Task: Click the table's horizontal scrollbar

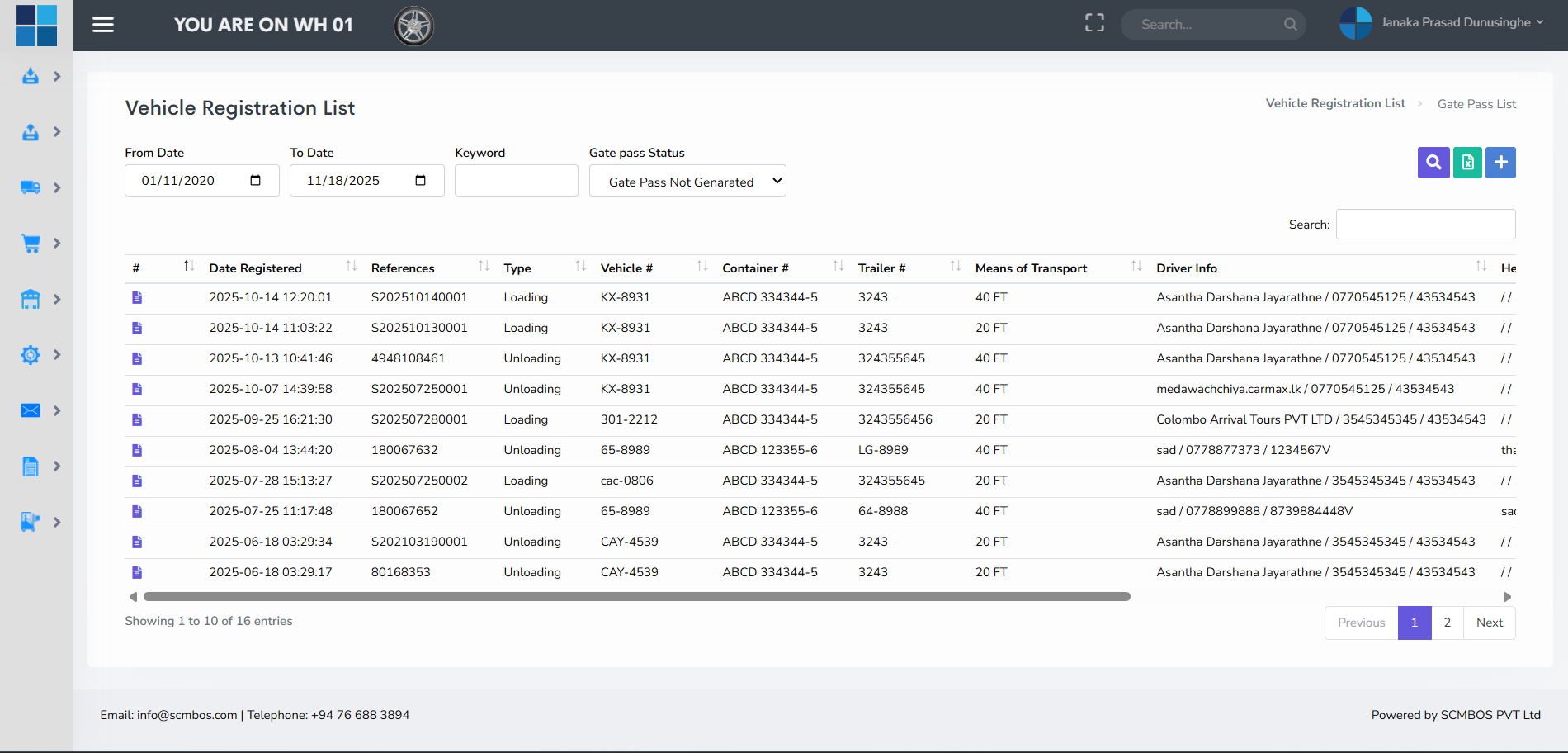Action: tap(635, 596)
